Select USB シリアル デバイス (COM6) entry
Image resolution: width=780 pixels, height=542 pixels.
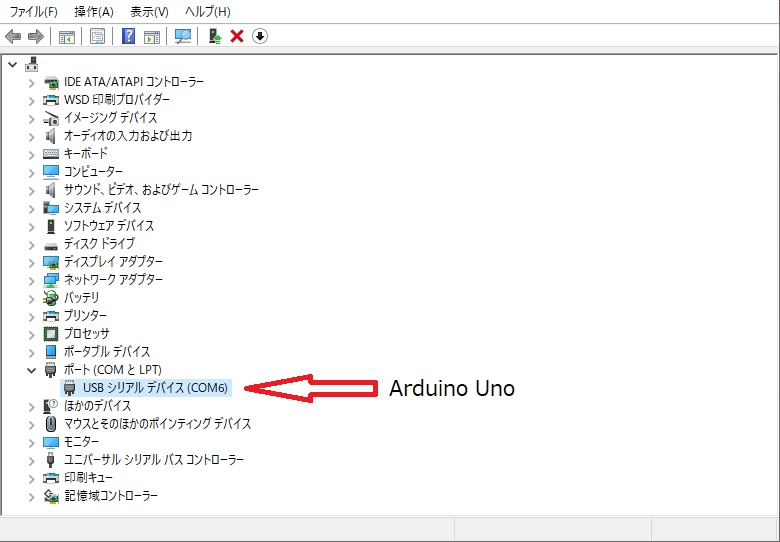coord(155,388)
